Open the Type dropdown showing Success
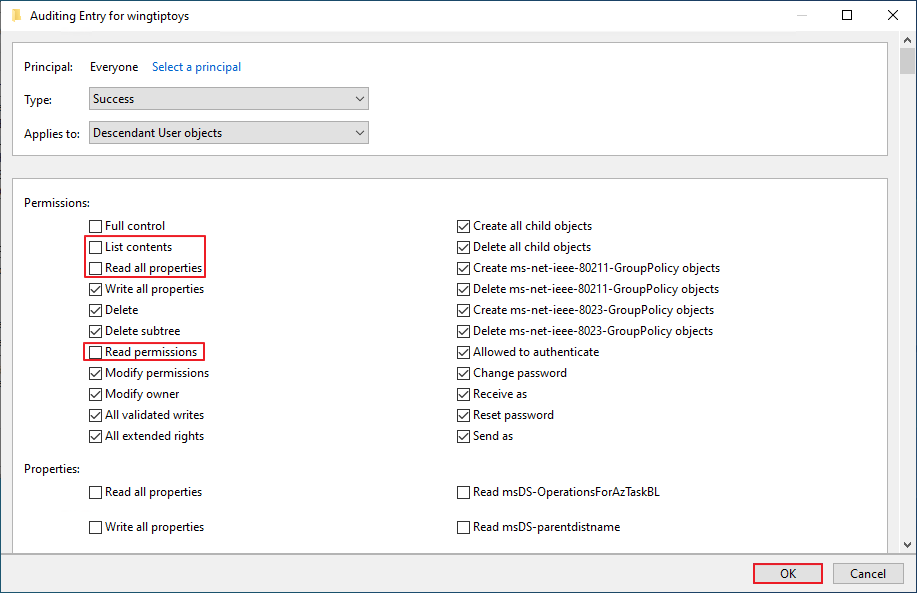Viewport: 917px width, 593px height. click(x=229, y=99)
